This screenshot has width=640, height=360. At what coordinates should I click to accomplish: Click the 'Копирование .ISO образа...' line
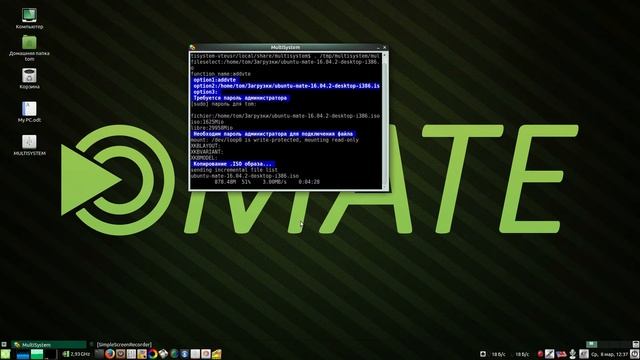pos(233,164)
